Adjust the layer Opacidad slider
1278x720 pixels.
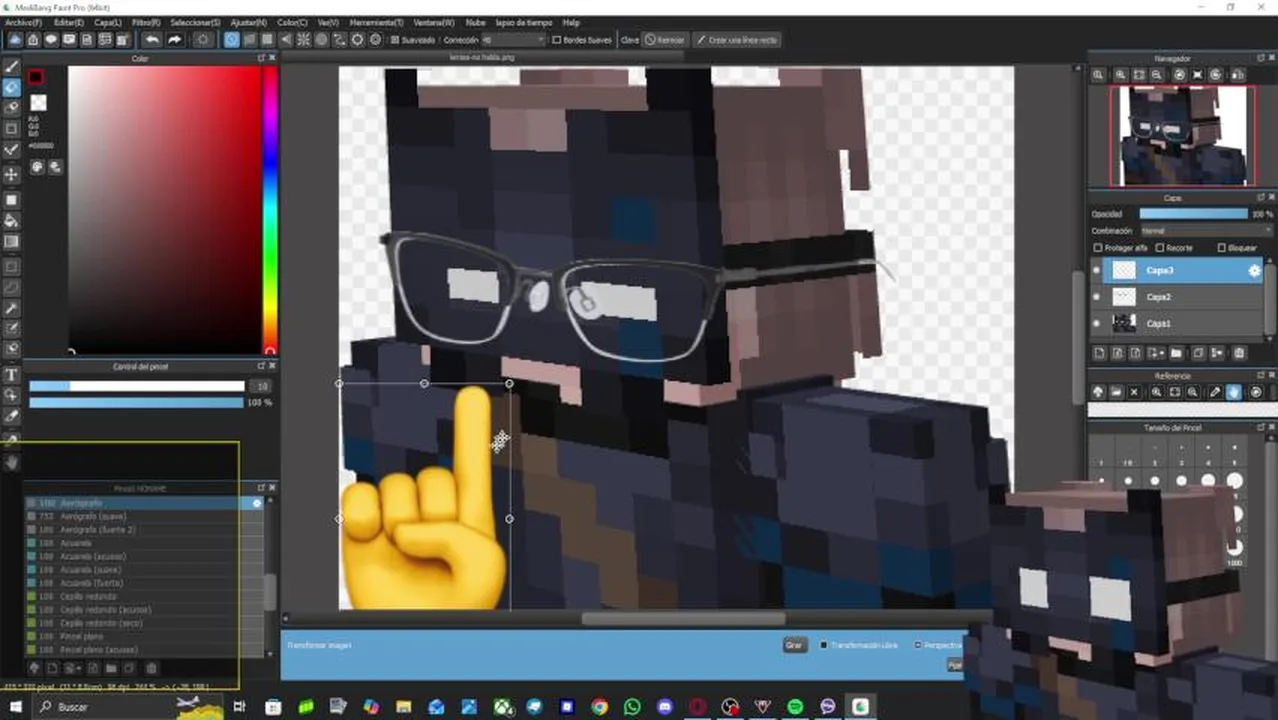(x=1194, y=214)
